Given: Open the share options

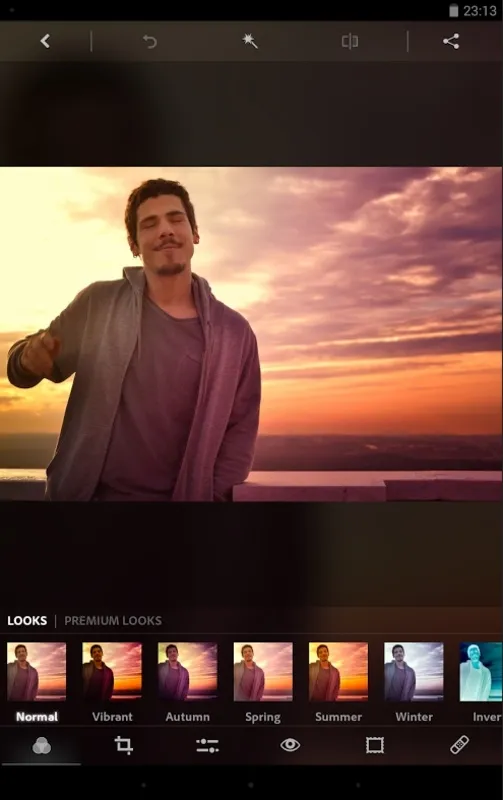Looking at the screenshot, I should (451, 41).
